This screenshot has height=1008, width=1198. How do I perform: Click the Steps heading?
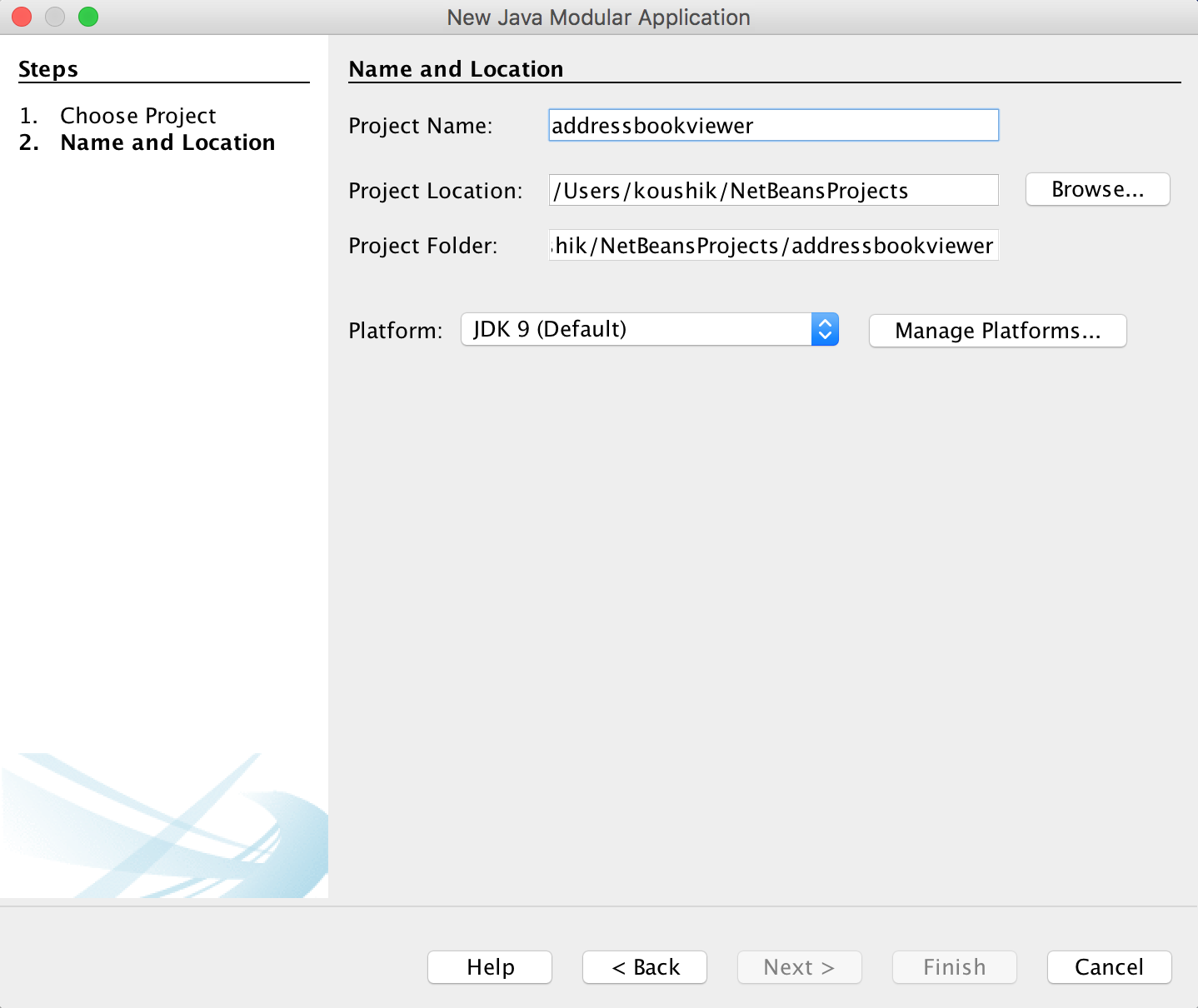48,69
